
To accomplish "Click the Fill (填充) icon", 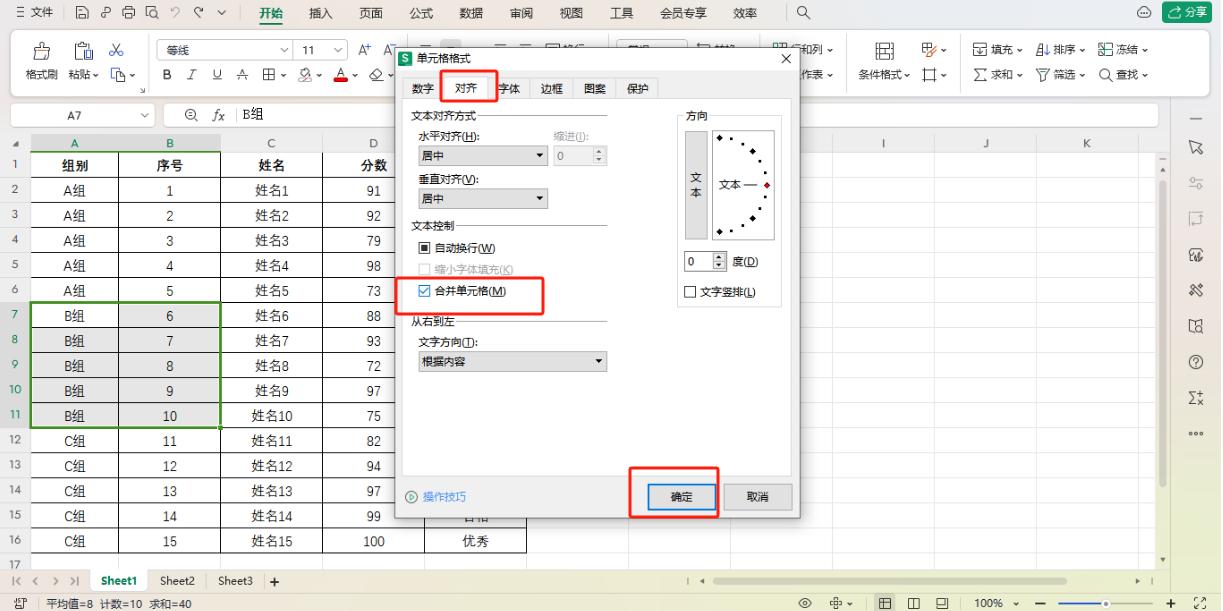I will pos(980,50).
